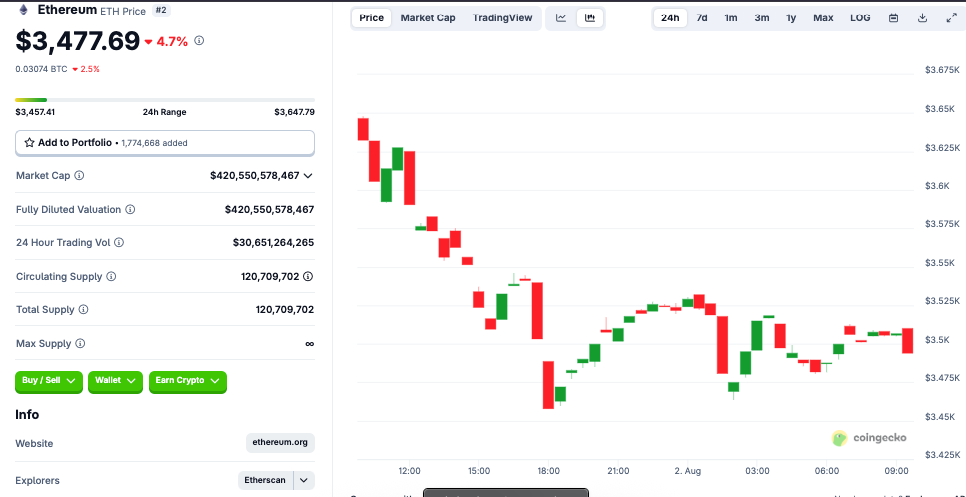966x497 pixels.
Task: Click the Market Cap info icon
Action: (79, 176)
